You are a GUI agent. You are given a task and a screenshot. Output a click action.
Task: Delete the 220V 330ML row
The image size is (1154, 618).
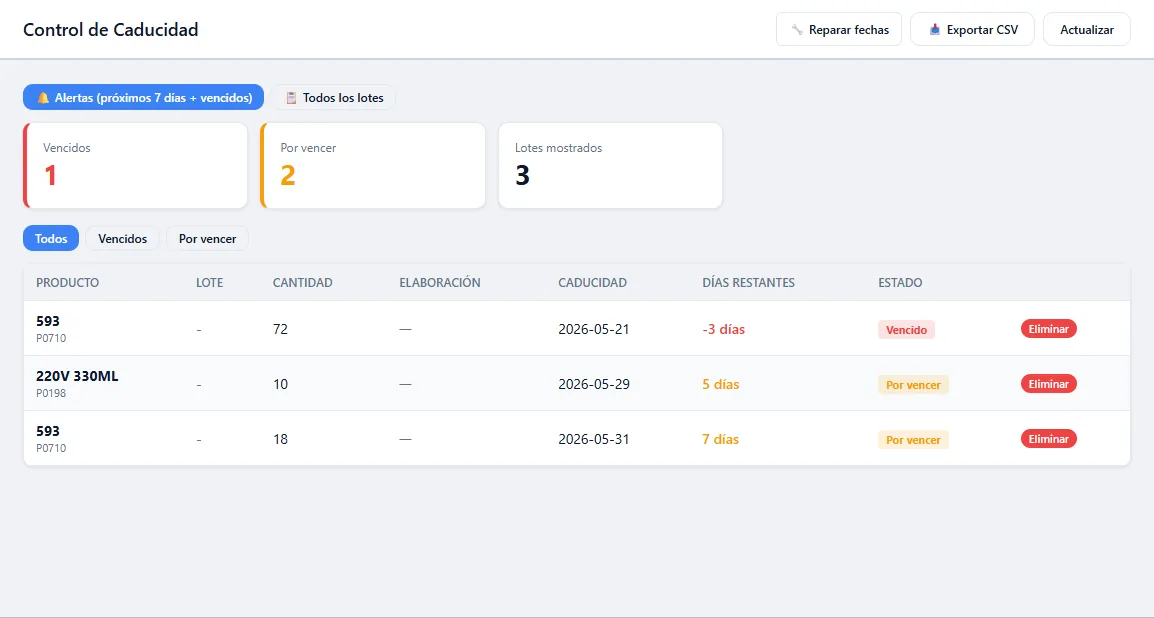pos(1048,384)
